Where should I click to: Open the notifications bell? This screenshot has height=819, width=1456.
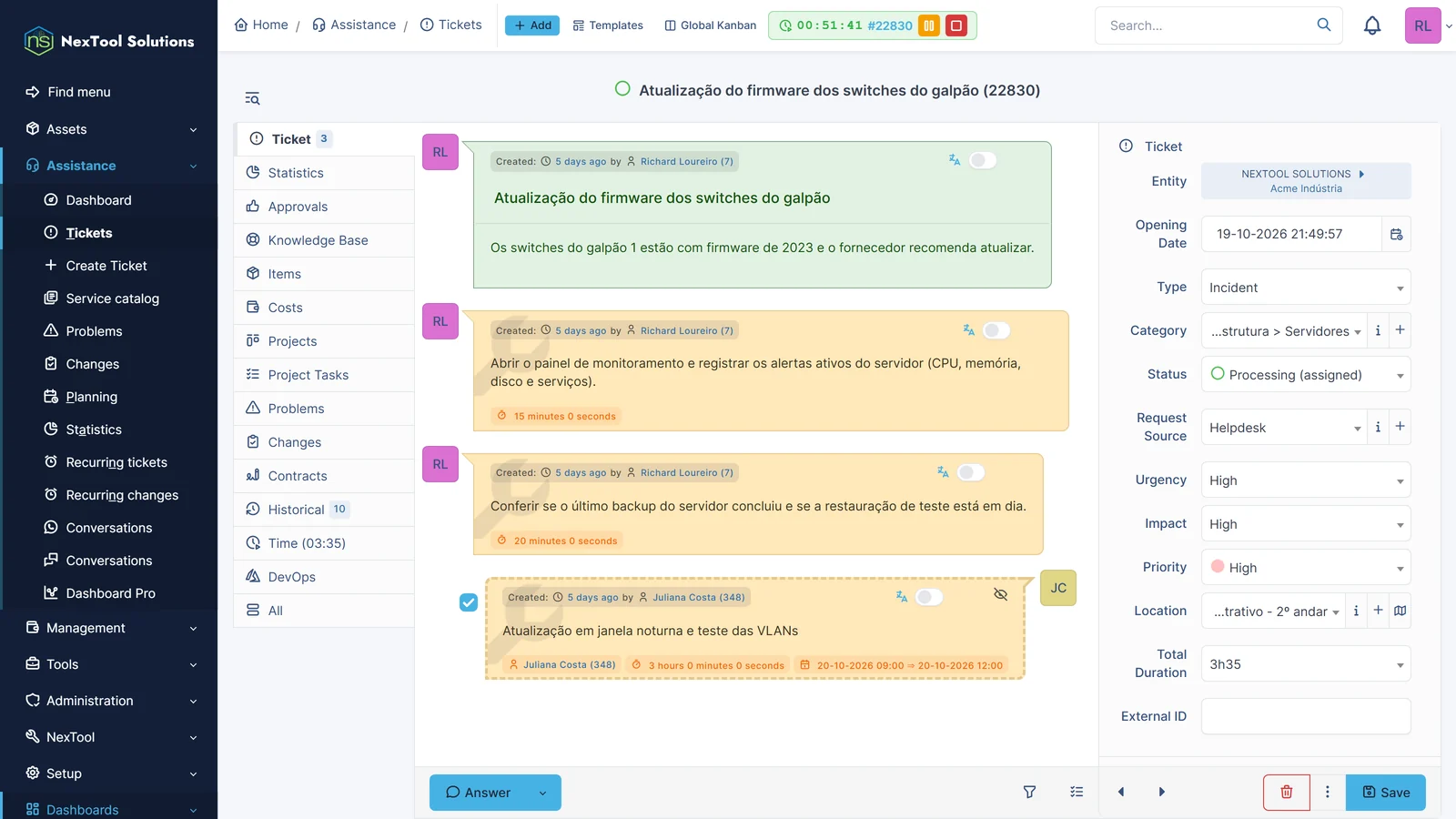coord(1372,25)
